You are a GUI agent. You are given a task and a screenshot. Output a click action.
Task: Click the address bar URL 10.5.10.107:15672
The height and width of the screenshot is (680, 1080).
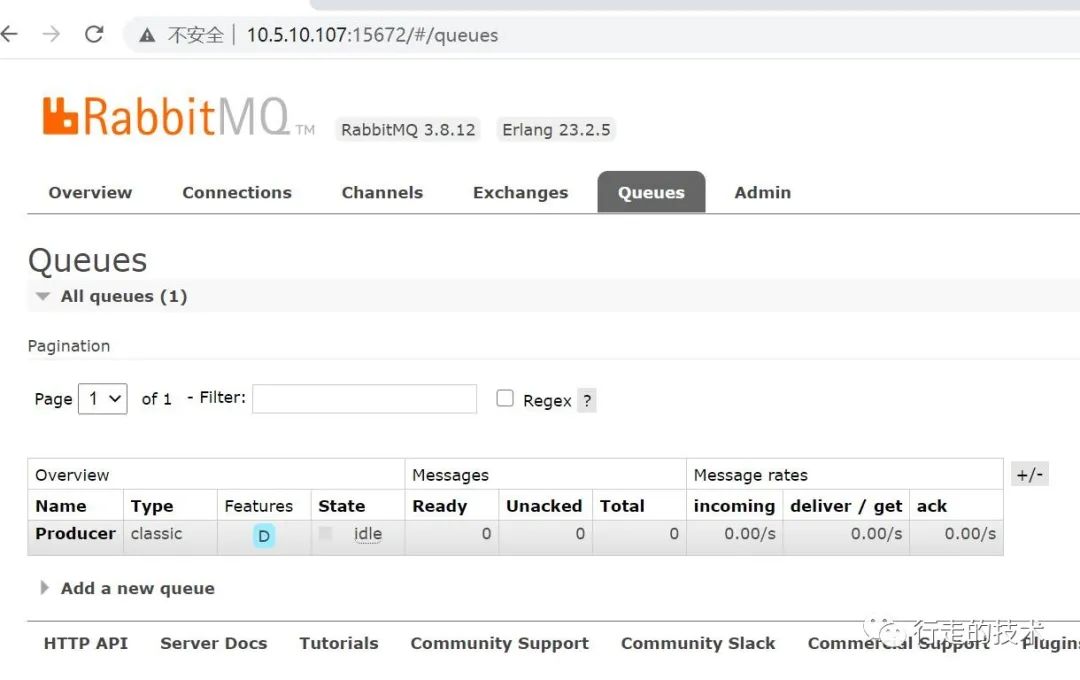pos(372,35)
